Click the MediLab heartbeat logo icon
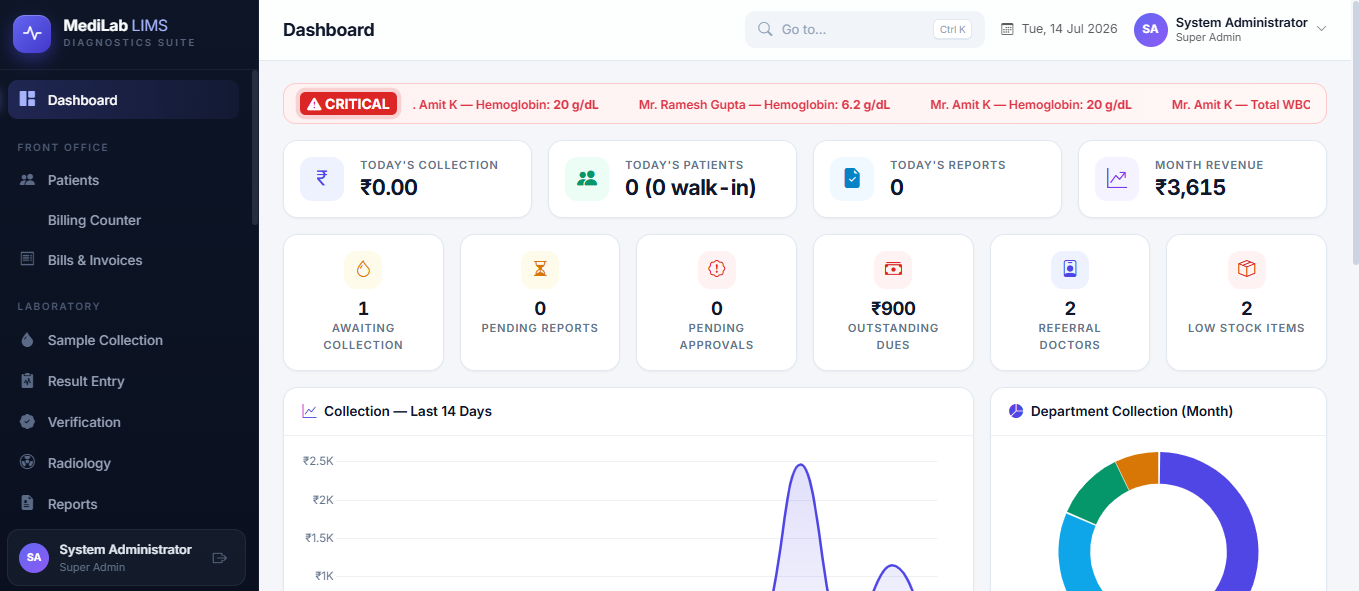This screenshot has height=591, width=1359. point(32,33)
